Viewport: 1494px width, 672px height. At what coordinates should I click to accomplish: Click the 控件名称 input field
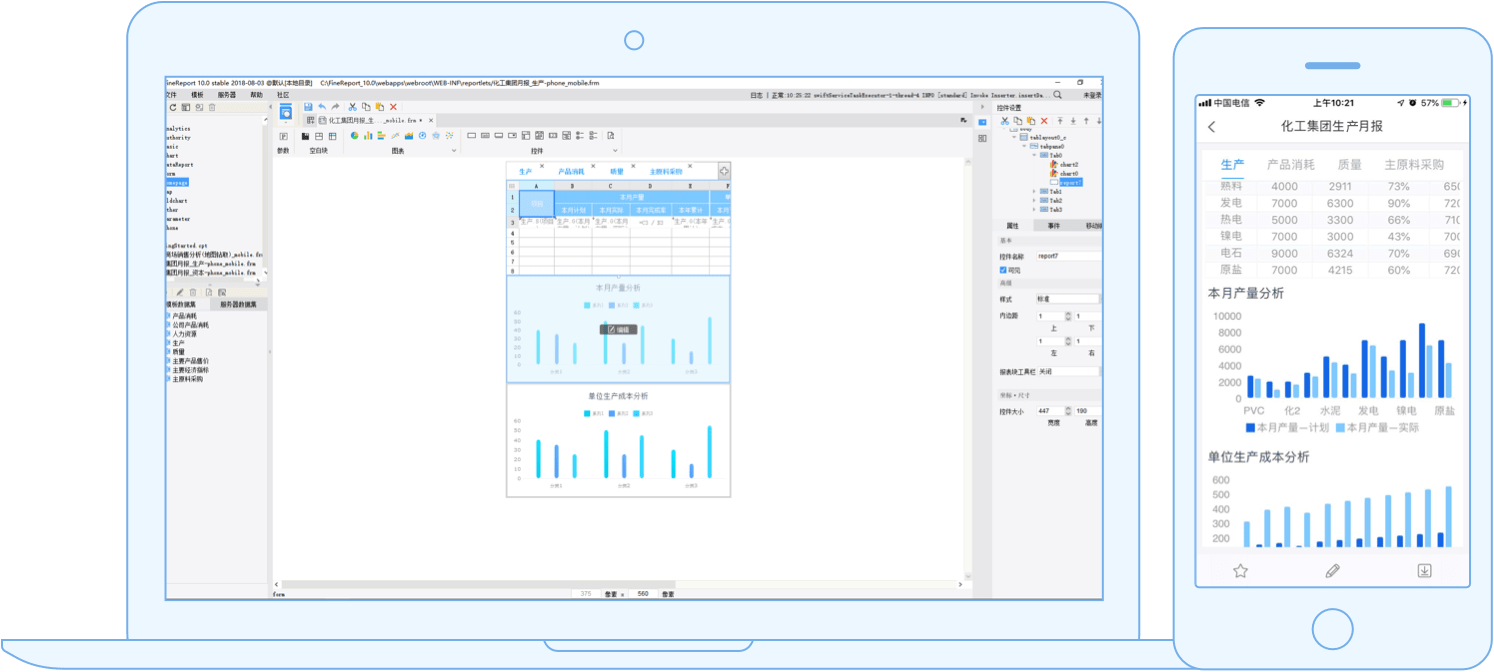1068,257
